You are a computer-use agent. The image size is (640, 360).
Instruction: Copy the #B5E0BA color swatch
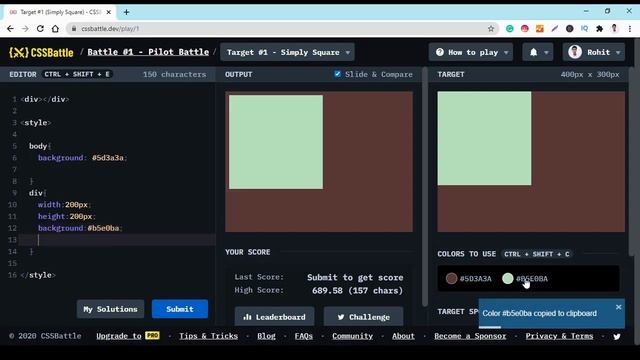click(x=507, y=278)
